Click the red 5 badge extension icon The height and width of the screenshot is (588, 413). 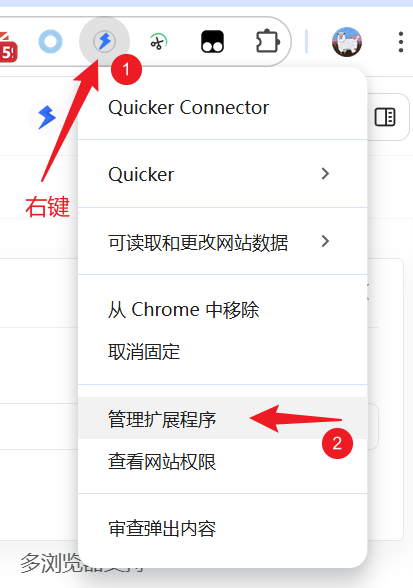[8, 47]
